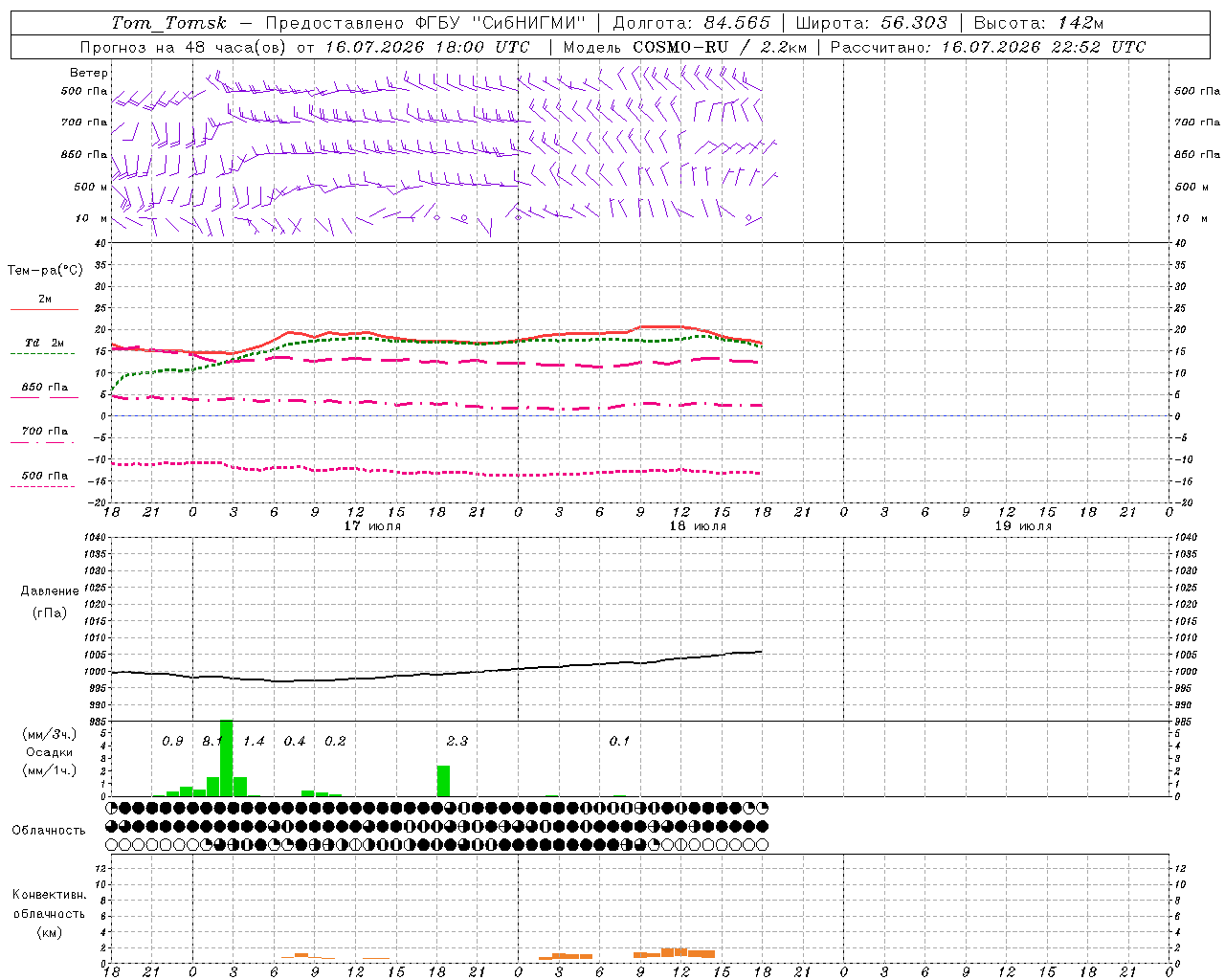Select the 19 июля date label
Viewport: 1225px width, 980px height.
(x=1023, y=525)
